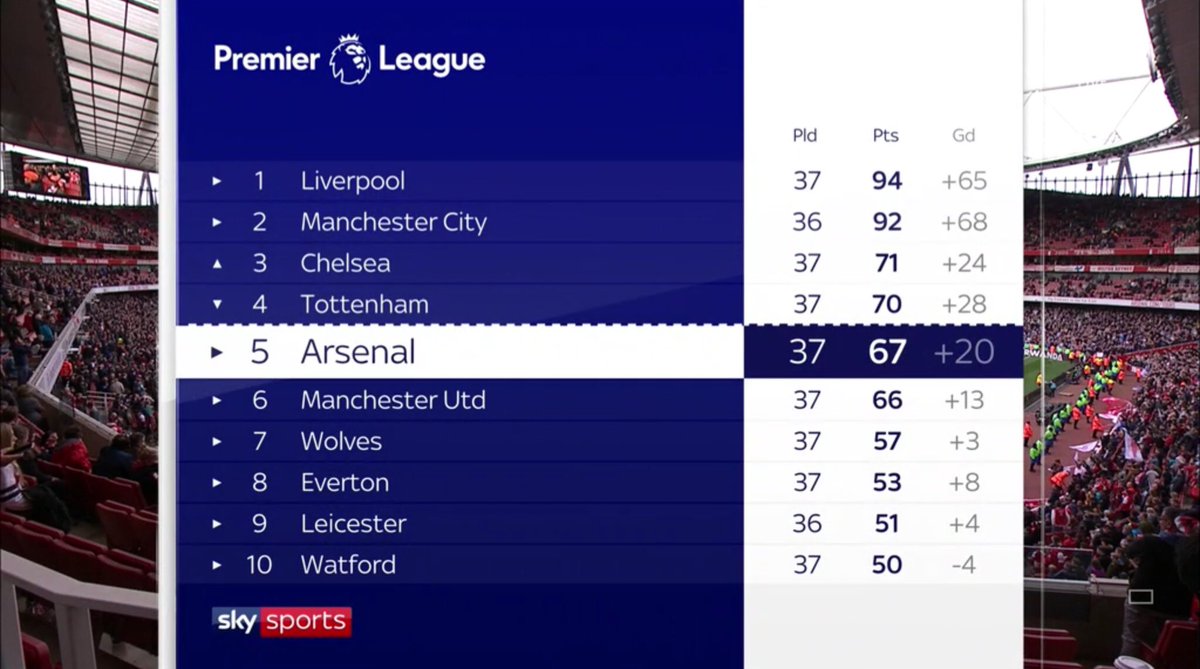Select the Pts column header
Screen dimensions: 1200x669
click(x=885, y=136)
